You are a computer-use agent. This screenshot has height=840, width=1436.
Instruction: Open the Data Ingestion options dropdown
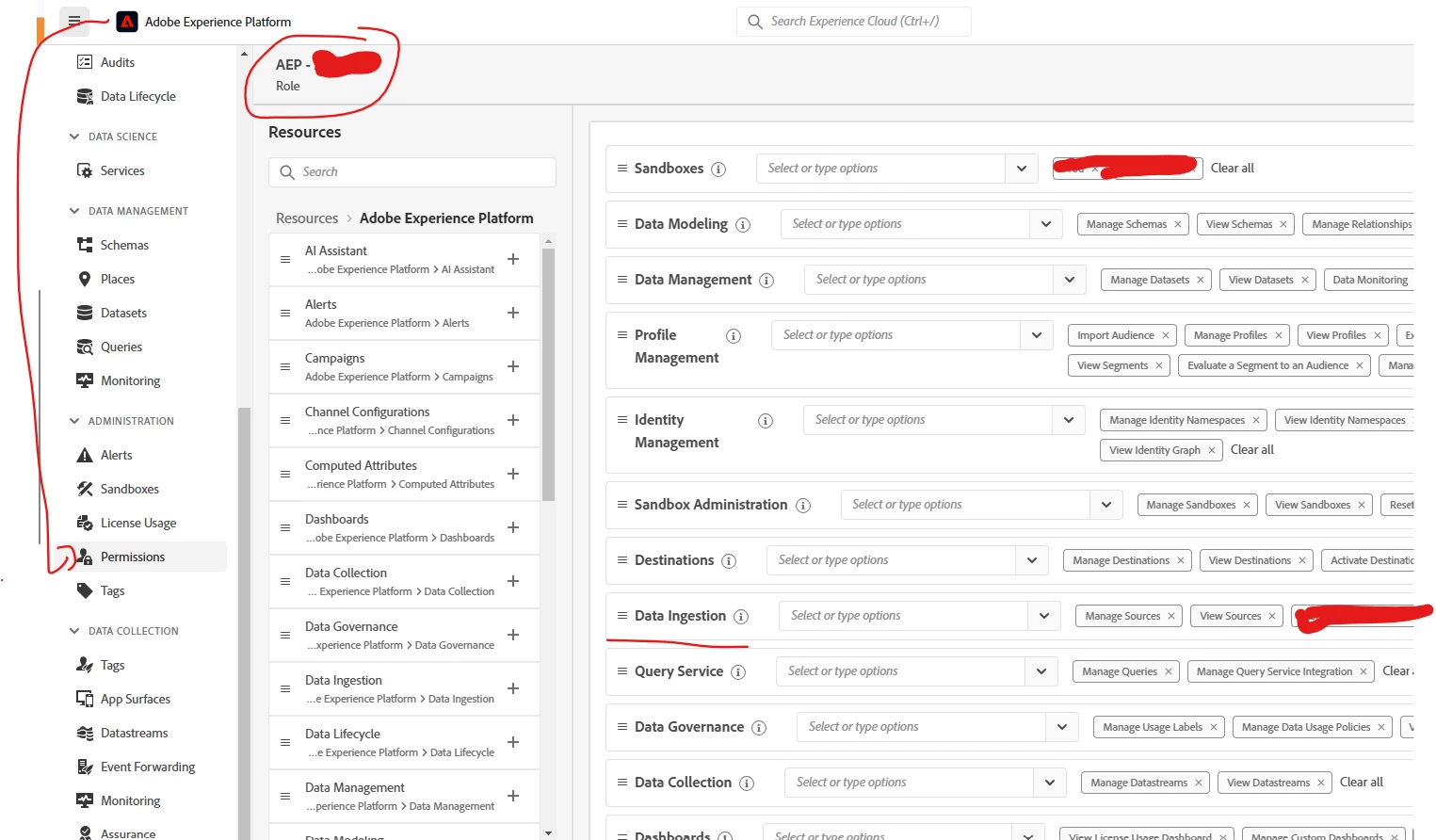click(x=1044, y=616)
